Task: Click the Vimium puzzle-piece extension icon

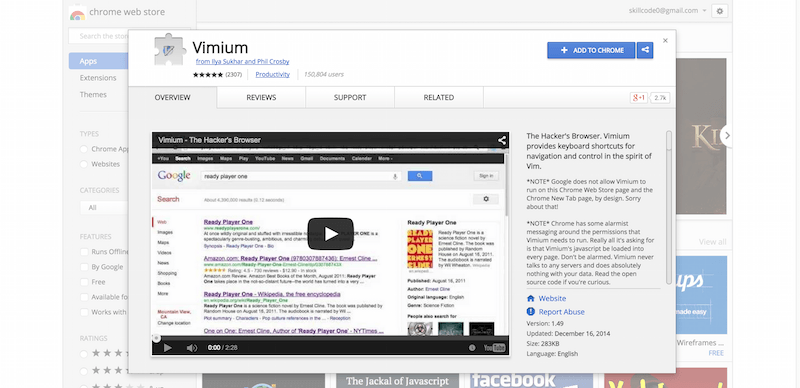Action: [x=170, y=50]
